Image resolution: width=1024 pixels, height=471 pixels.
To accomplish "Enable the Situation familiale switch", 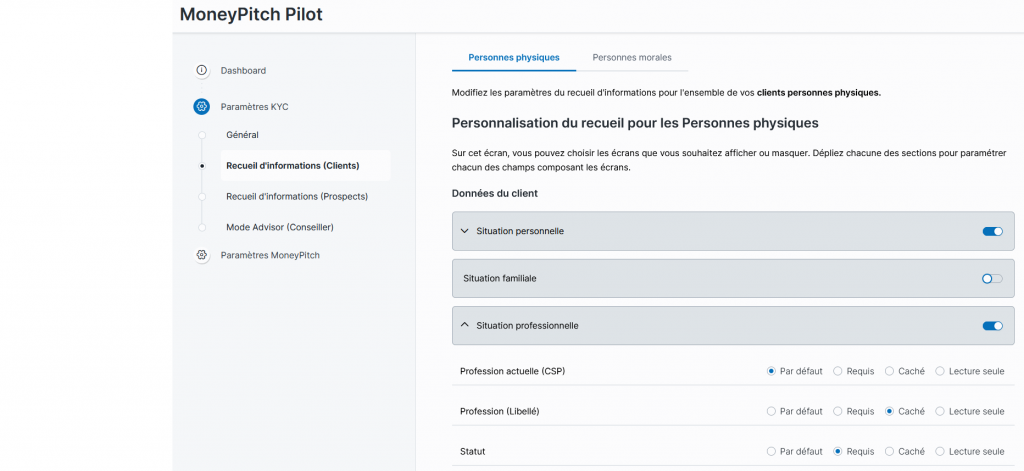I will (992, 278).
